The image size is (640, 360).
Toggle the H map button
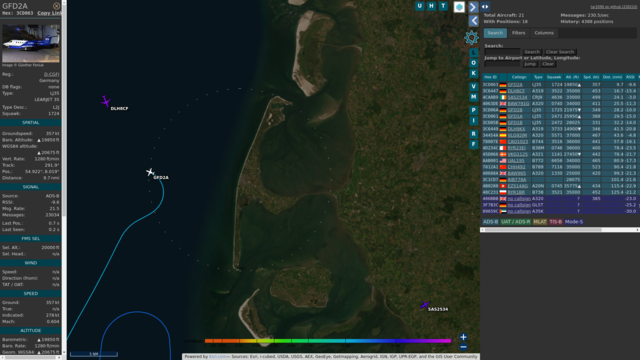431,6
